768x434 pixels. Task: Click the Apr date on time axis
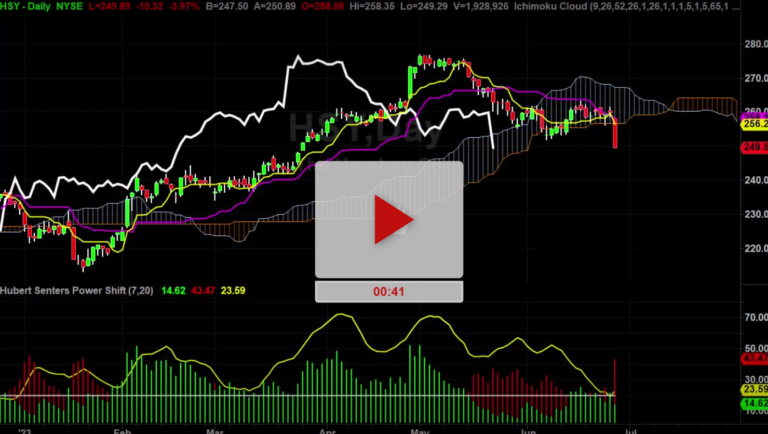pos(329,426)
